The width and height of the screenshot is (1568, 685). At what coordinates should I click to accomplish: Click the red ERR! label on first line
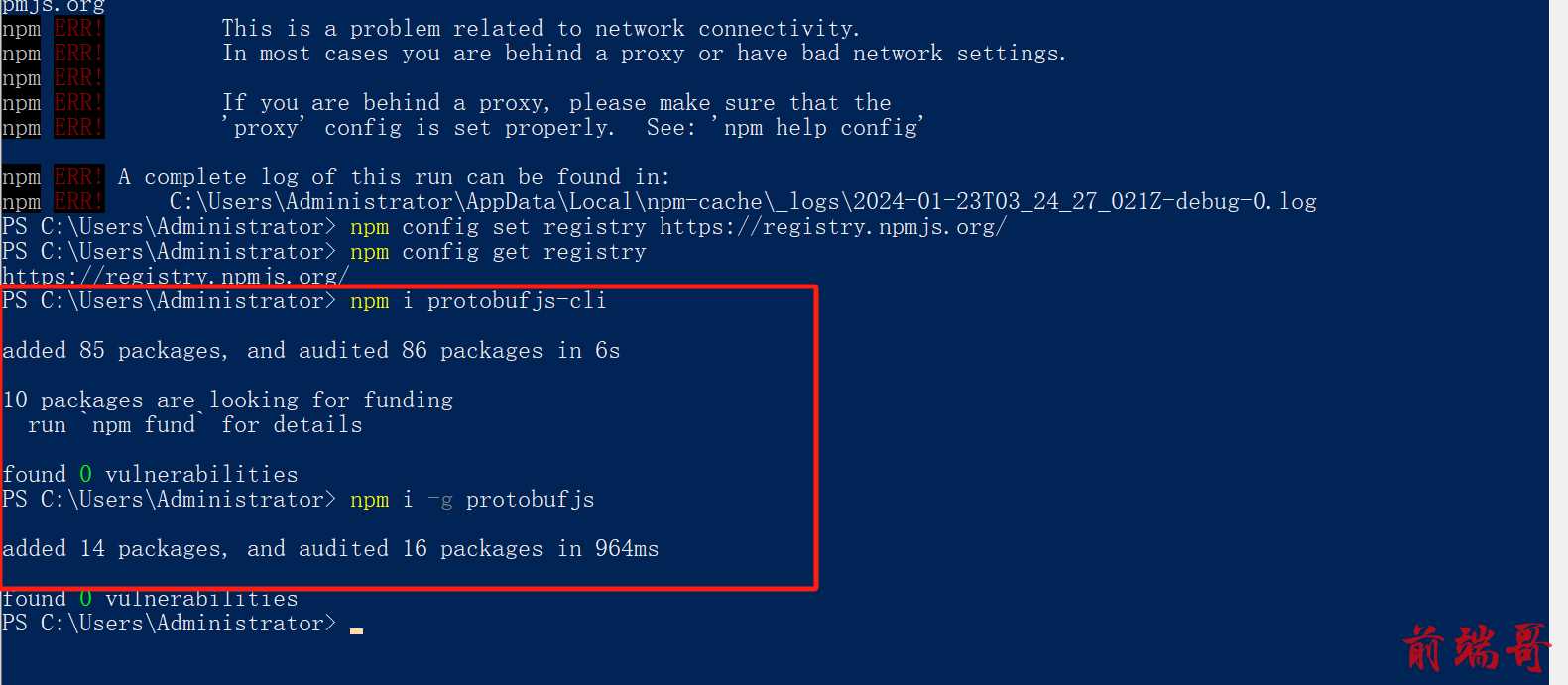[x=79, y=29]
